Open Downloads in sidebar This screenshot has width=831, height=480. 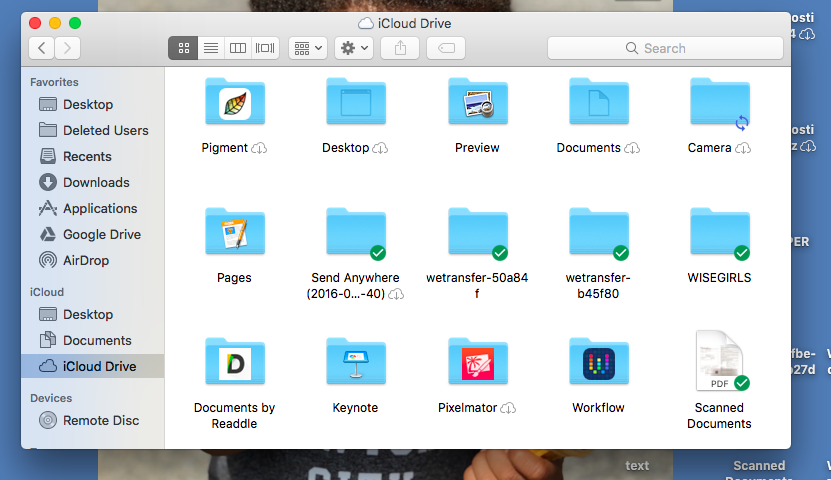[93, 182]
